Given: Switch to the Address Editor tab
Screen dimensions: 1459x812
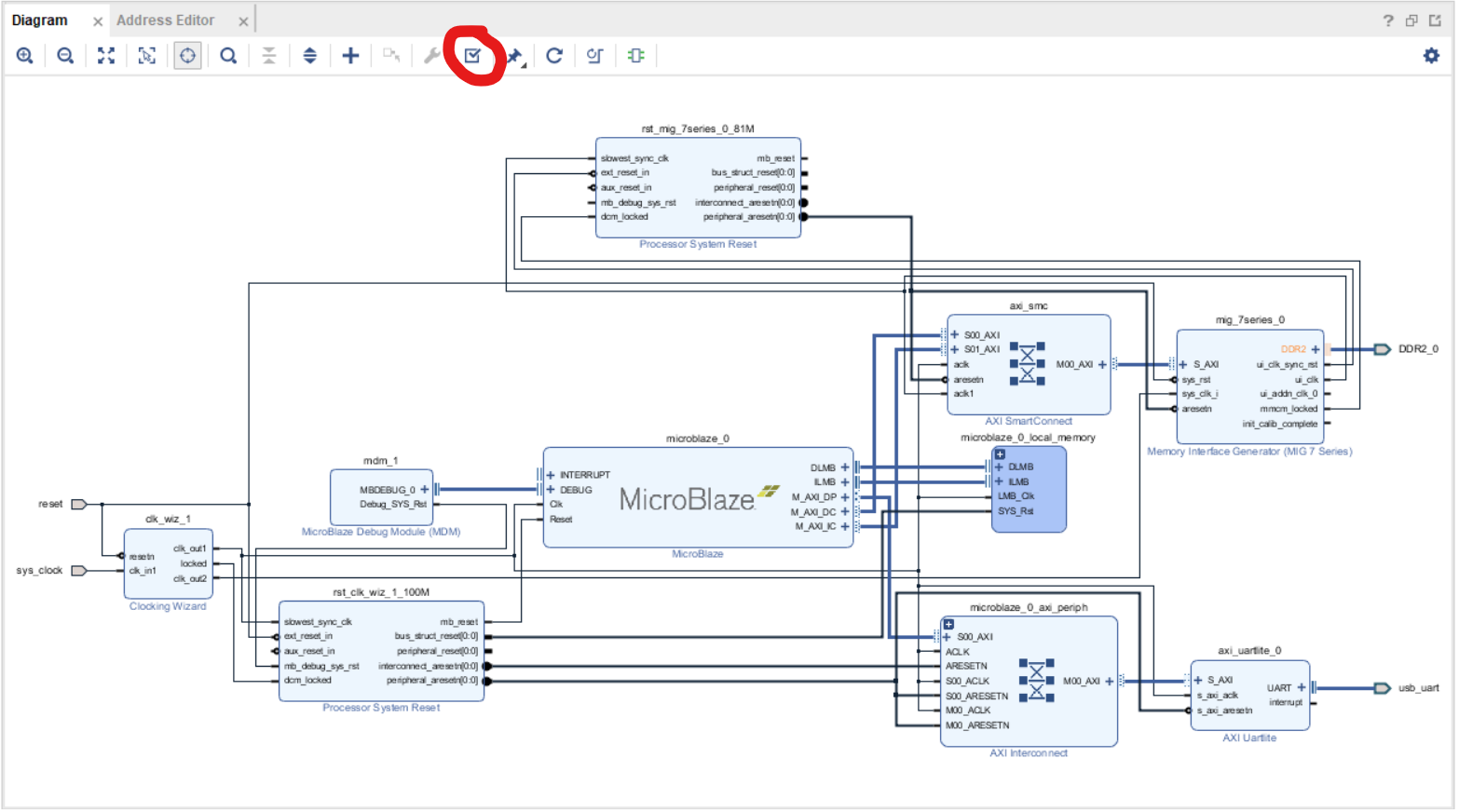Looking at the screenshot, I should (166, 19).
